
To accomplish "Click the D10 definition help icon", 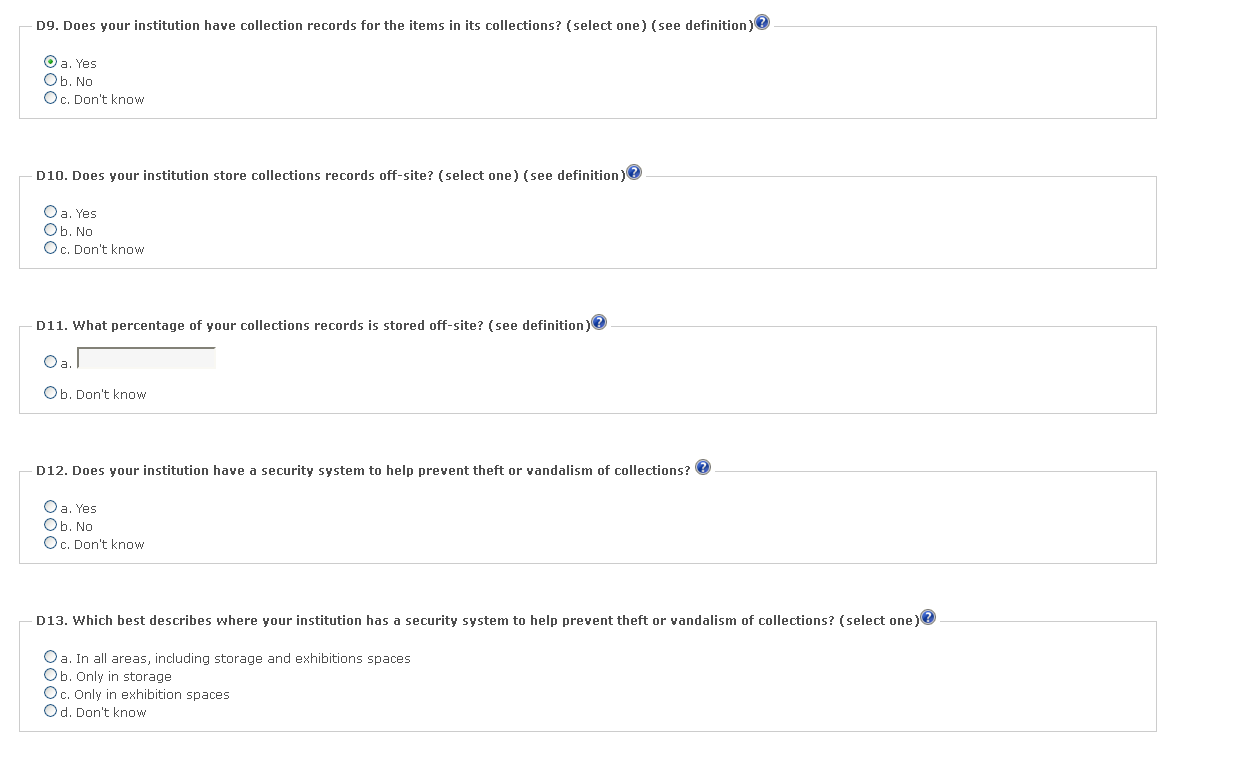I will (634, 173).
